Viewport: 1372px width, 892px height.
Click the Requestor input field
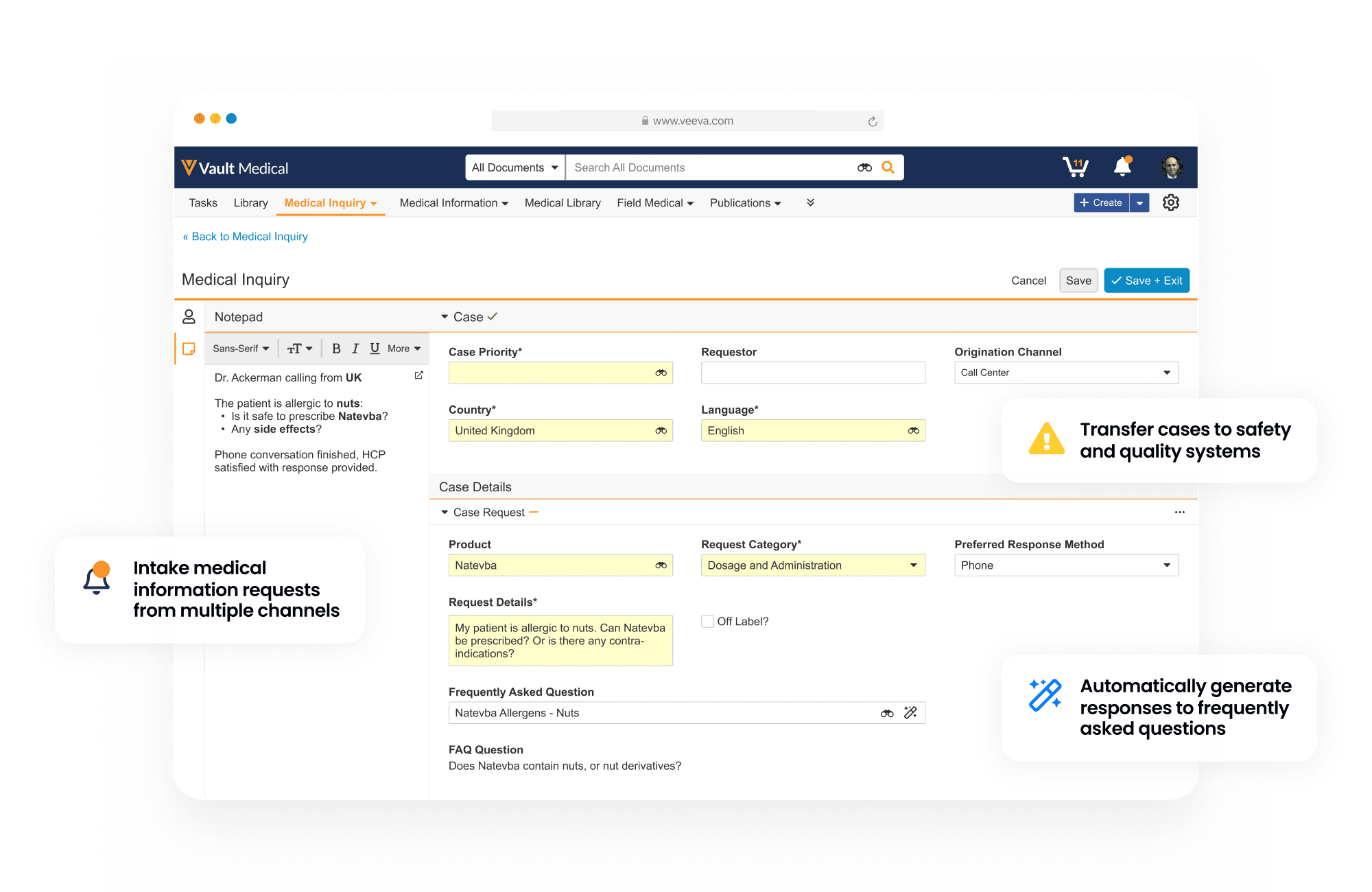[813, 373]
